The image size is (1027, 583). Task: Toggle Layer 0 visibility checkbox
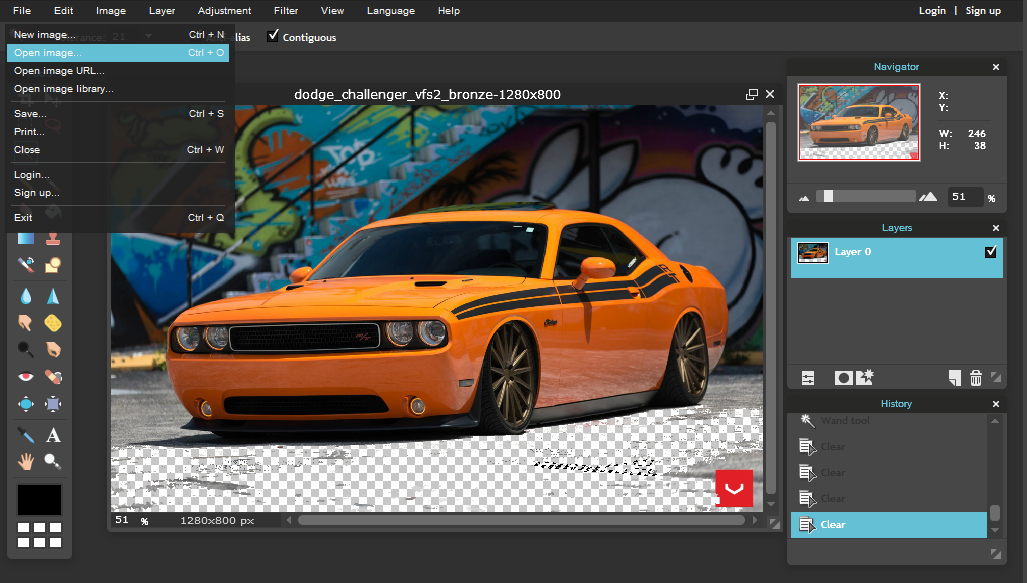tap(990, 252)
